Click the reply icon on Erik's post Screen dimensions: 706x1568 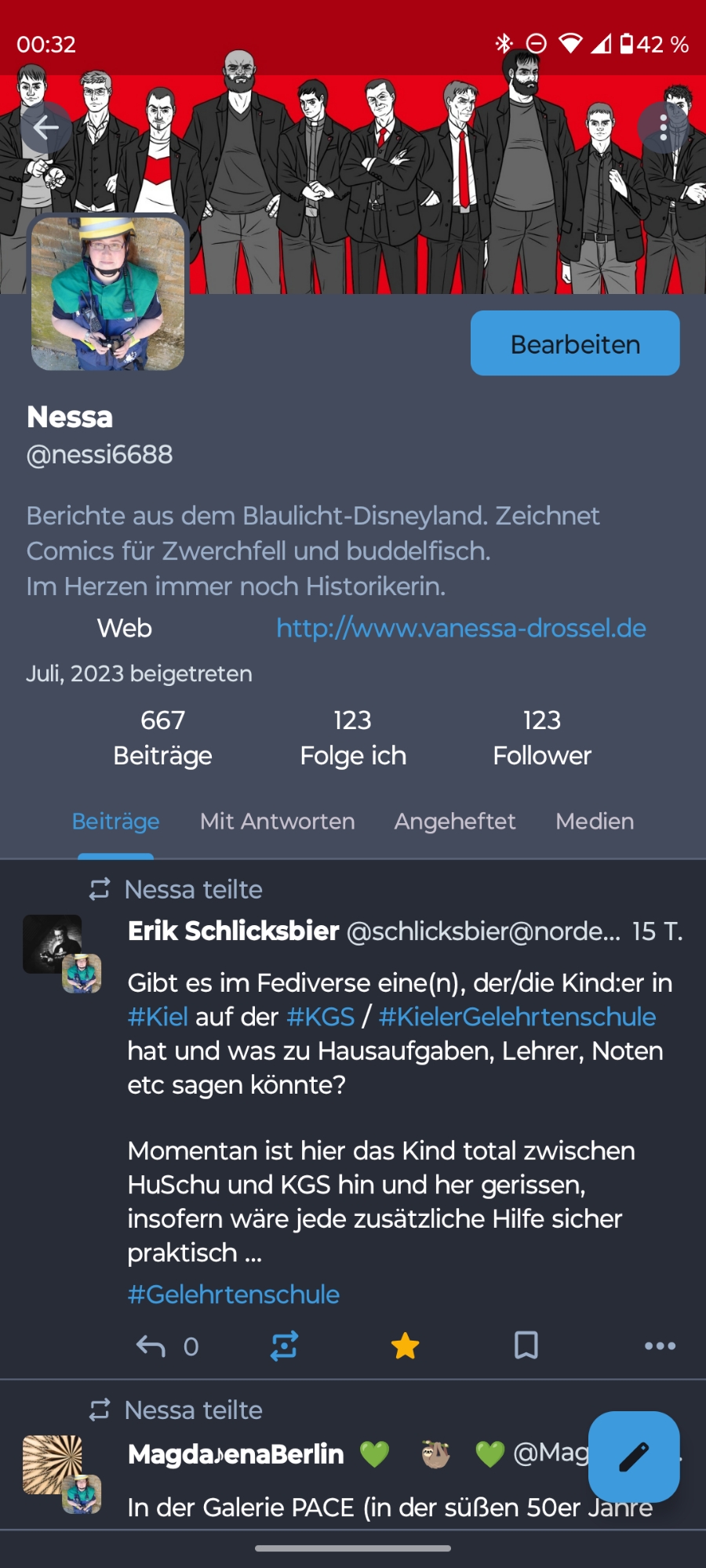[151, 1346]
